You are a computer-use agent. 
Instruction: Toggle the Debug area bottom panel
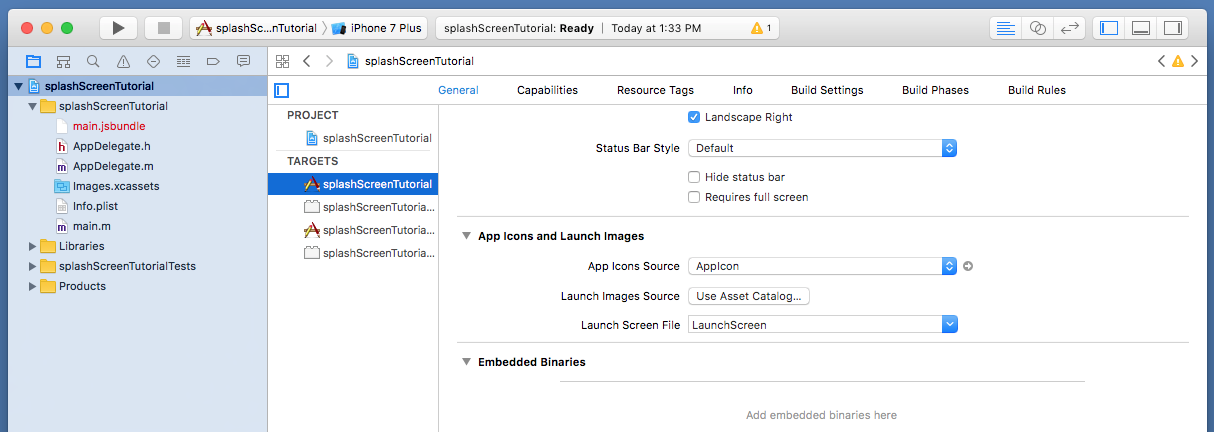pyautogui.click(x=1141, y=28)
